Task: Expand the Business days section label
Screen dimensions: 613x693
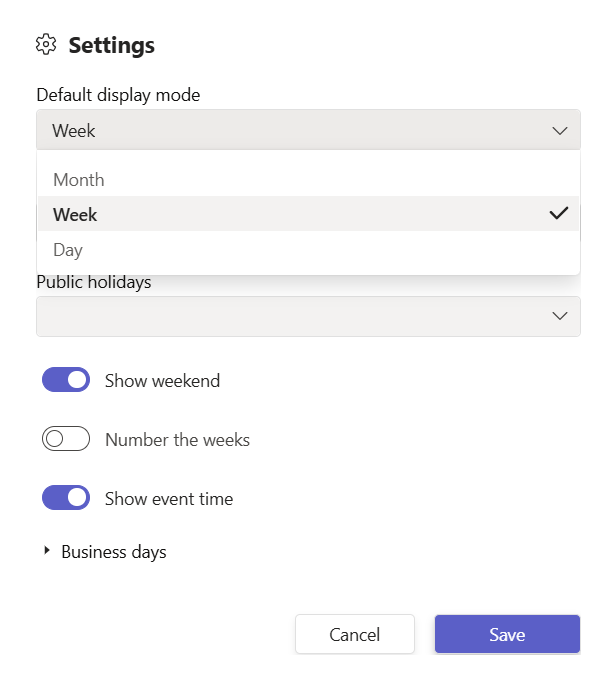Action: point(114,552)
